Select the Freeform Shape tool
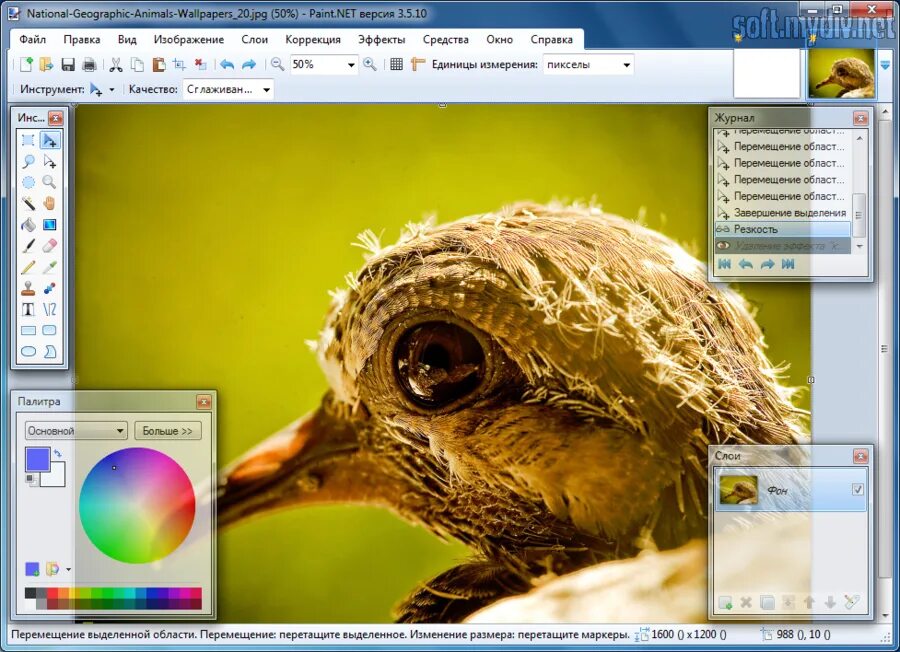The width and height of the screenshot is (900, 652). [x=49, y=351]
